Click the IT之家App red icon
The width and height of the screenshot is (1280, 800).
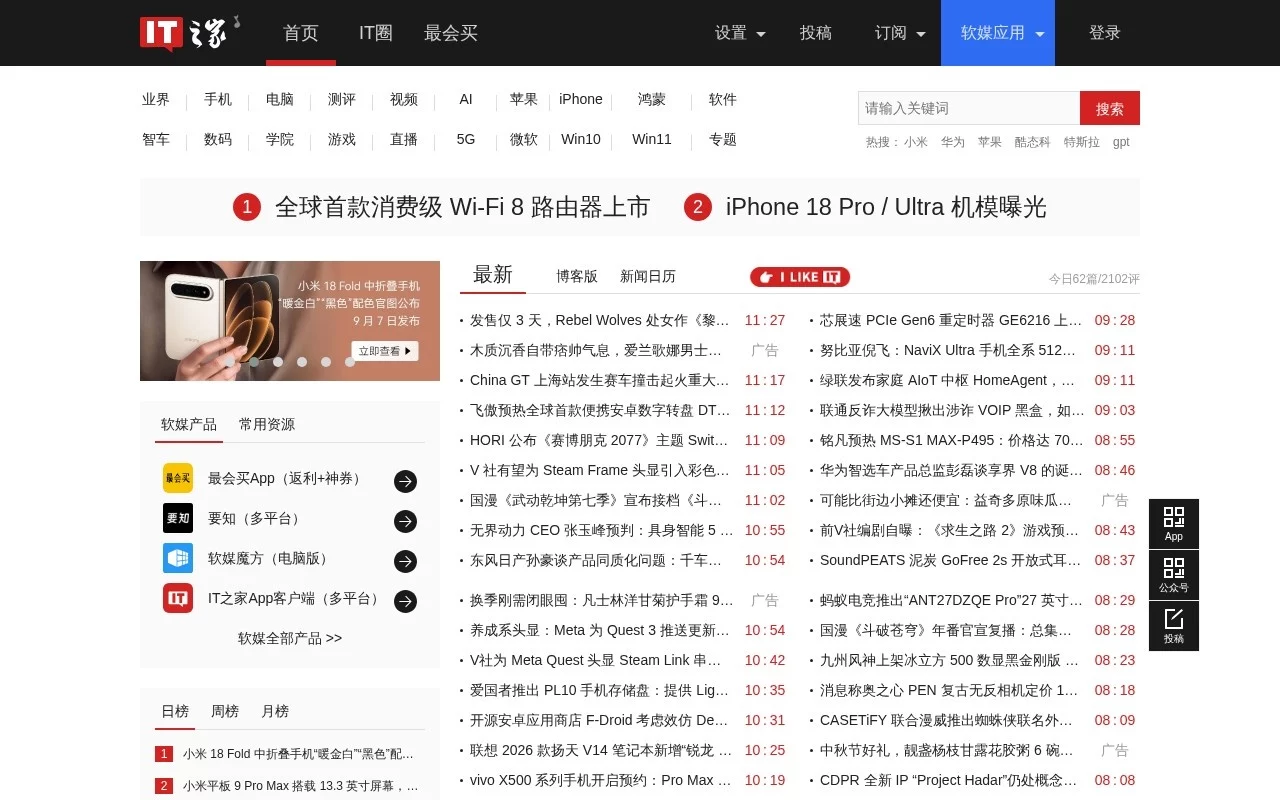pyautogui.click(x=178, y=598)
